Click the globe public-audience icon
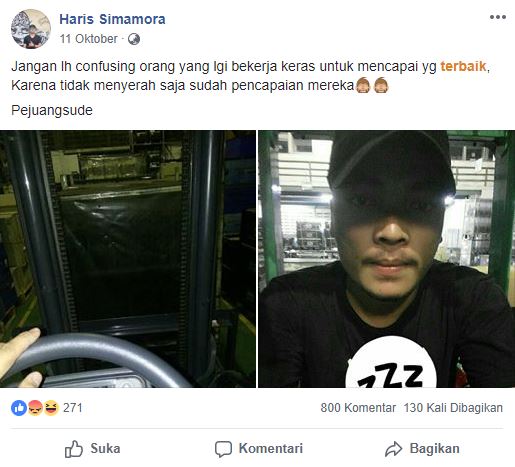This screenshot has height=467, width=515. (134, 39)
